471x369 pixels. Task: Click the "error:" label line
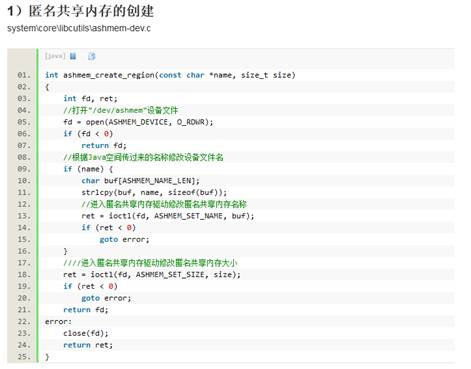pyautogui.click(x=58, y=321)
